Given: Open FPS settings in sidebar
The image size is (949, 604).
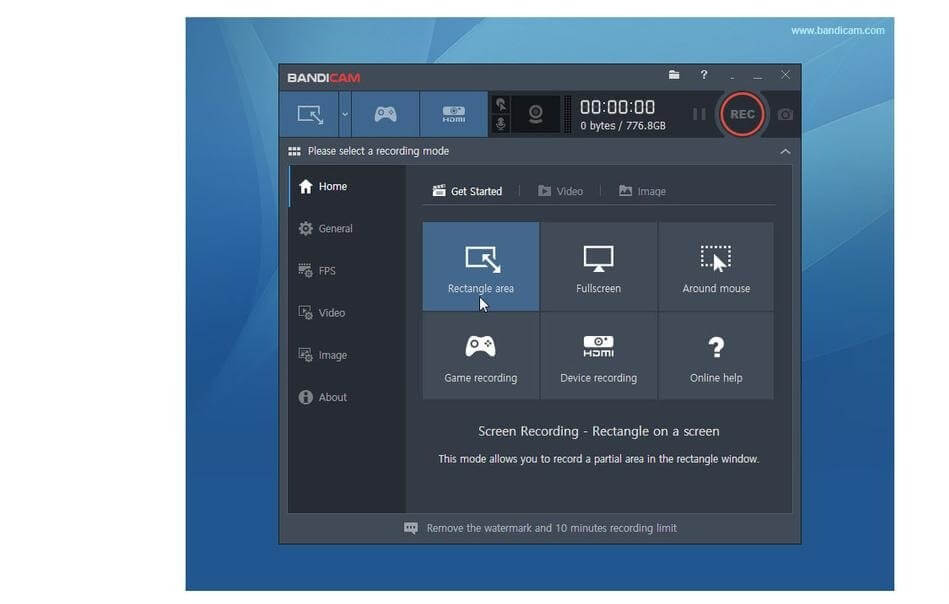Looking at the screenshot, I should [347, 271].
